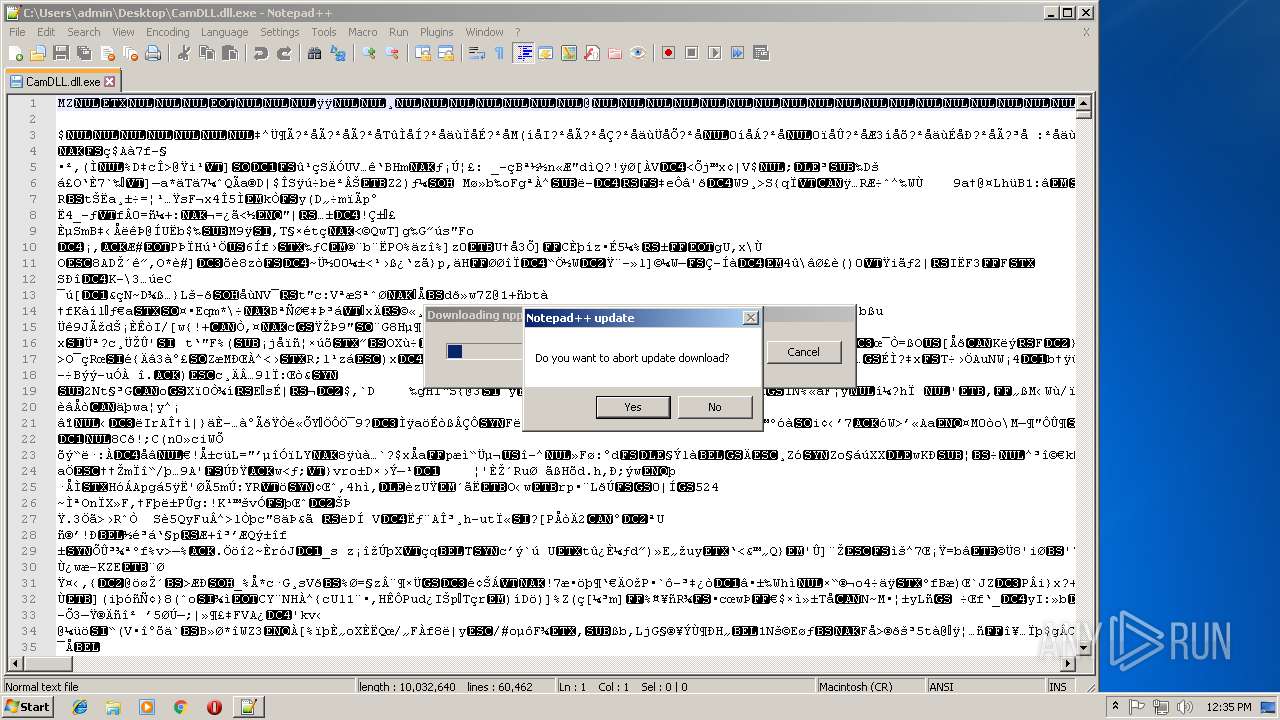The width and height of the screenshot is (1280, 720).
Task: Open Folder as Workspace icon
Action: coord(615,53)
